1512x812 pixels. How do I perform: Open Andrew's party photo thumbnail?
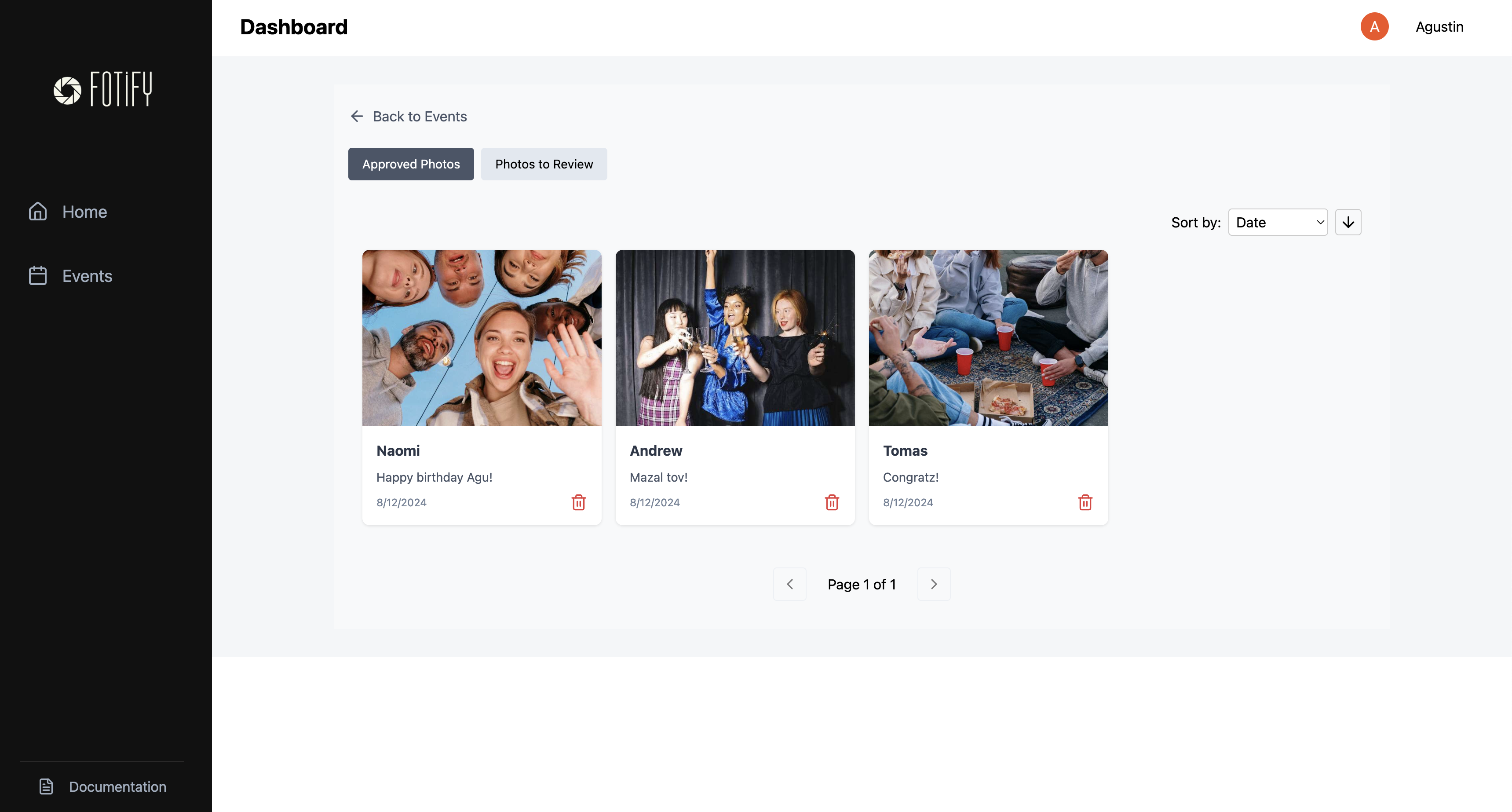click(x=735, y=337)
